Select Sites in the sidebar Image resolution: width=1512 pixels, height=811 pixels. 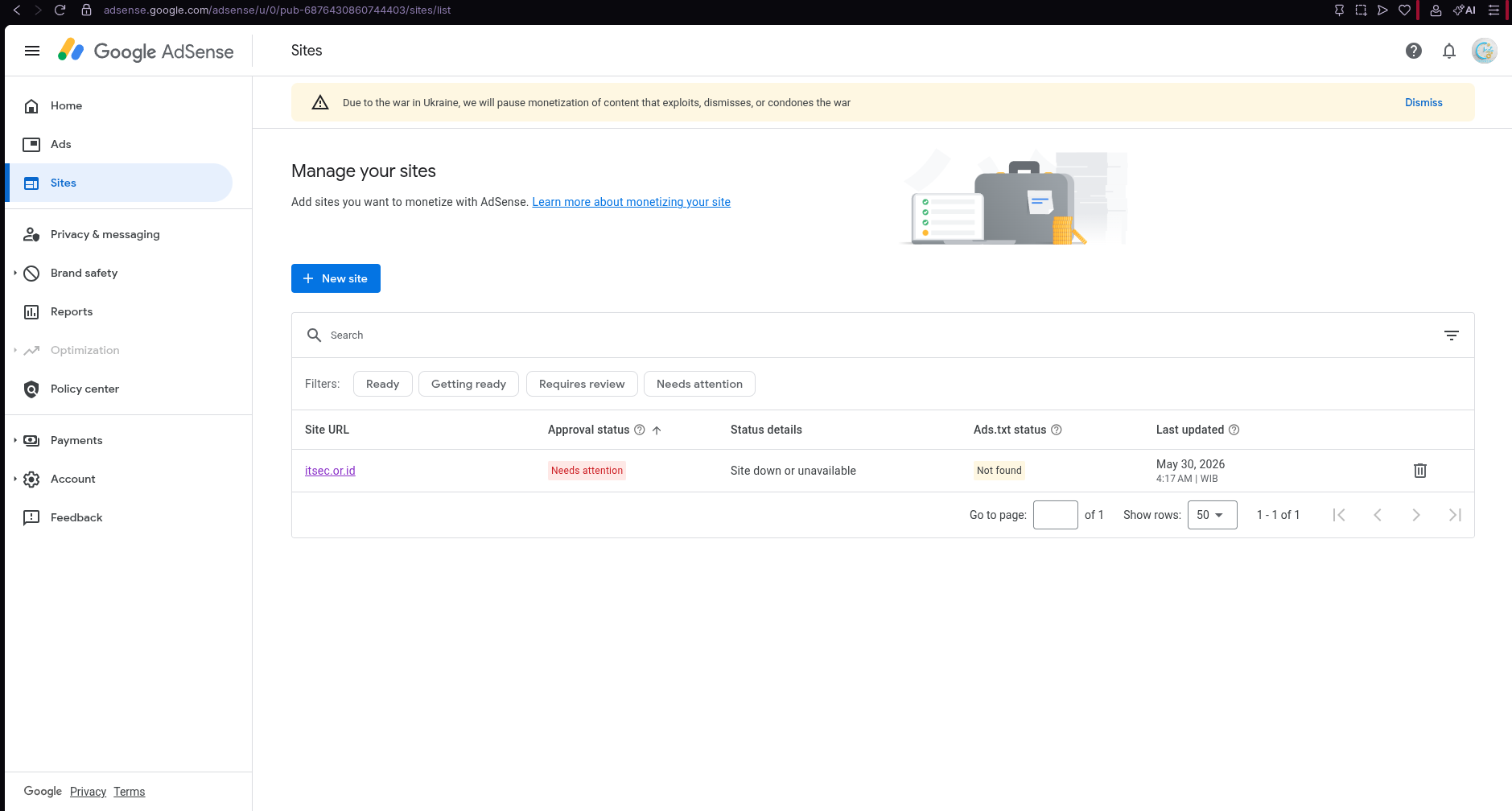point(119,183)
